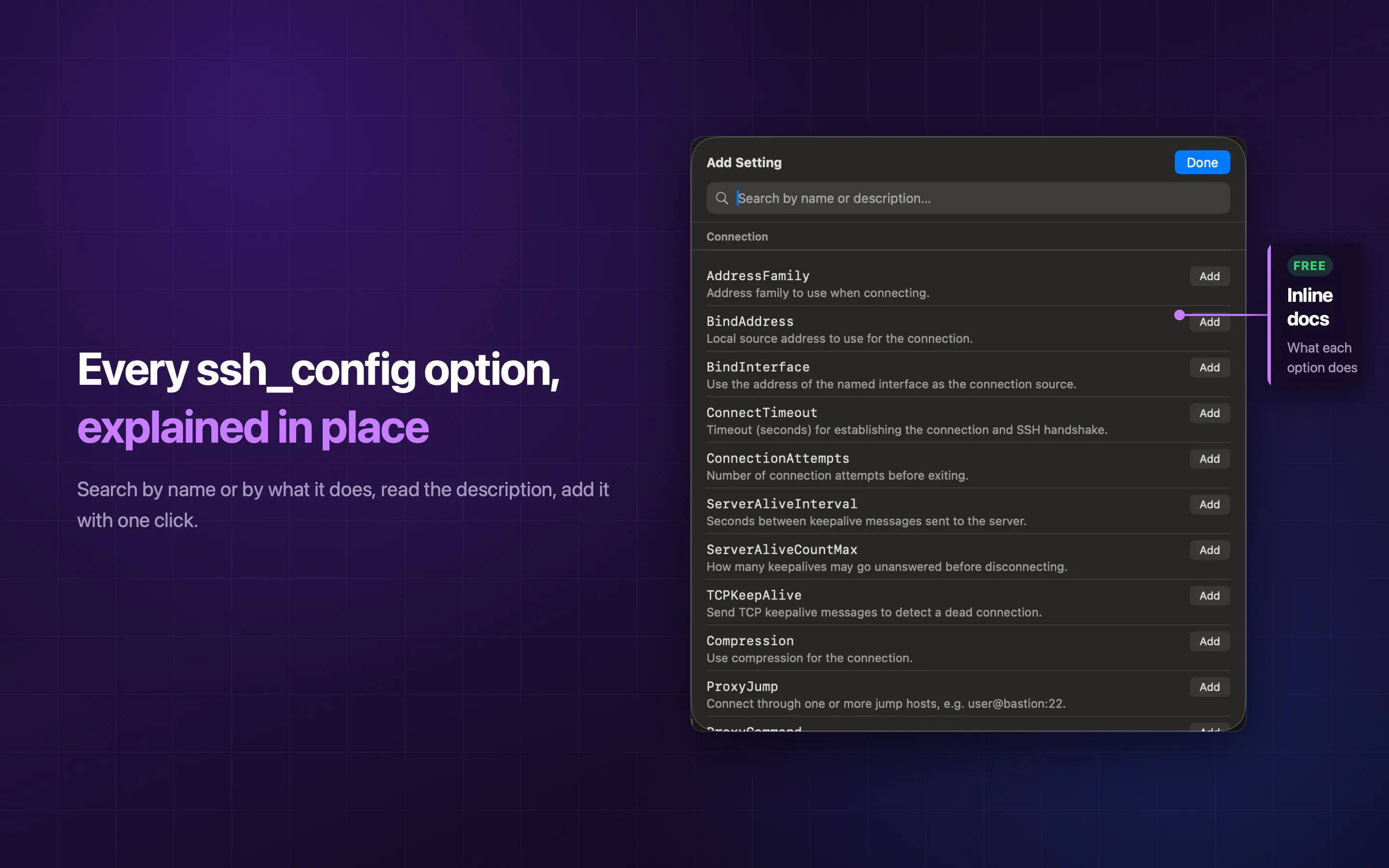Viewport: 1389px width, 868px height.
Task: Click 'Local source address to use' description
Action: pyautogui.click(x=839, y=339)
